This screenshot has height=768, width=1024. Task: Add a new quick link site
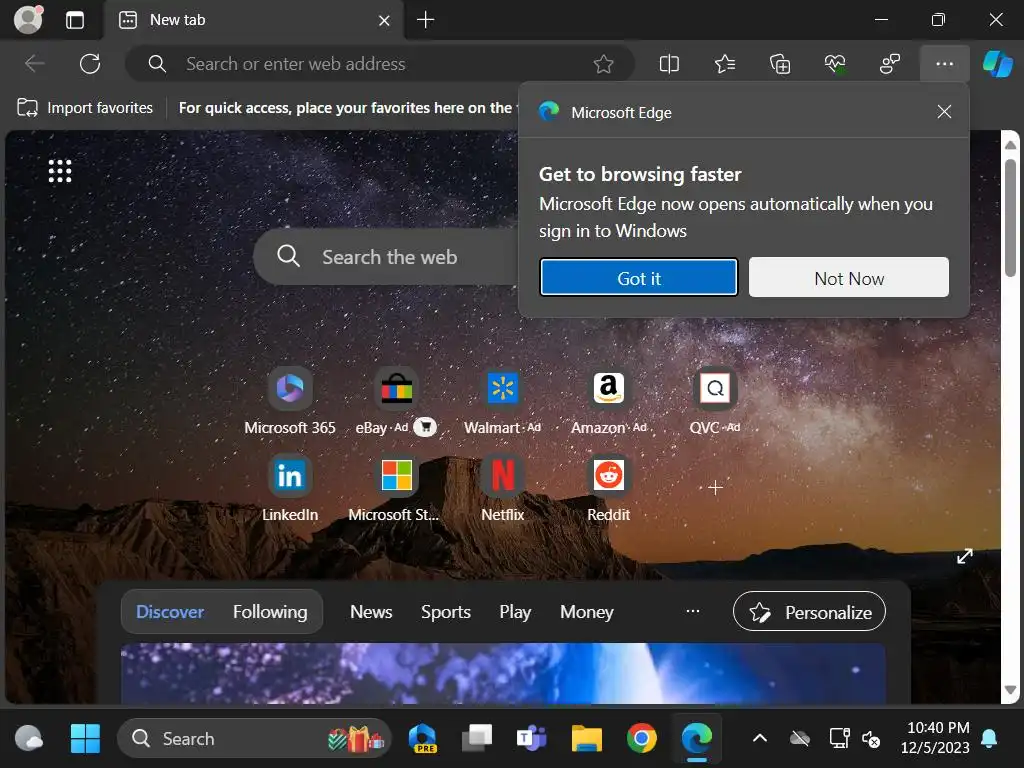(715, 487)
